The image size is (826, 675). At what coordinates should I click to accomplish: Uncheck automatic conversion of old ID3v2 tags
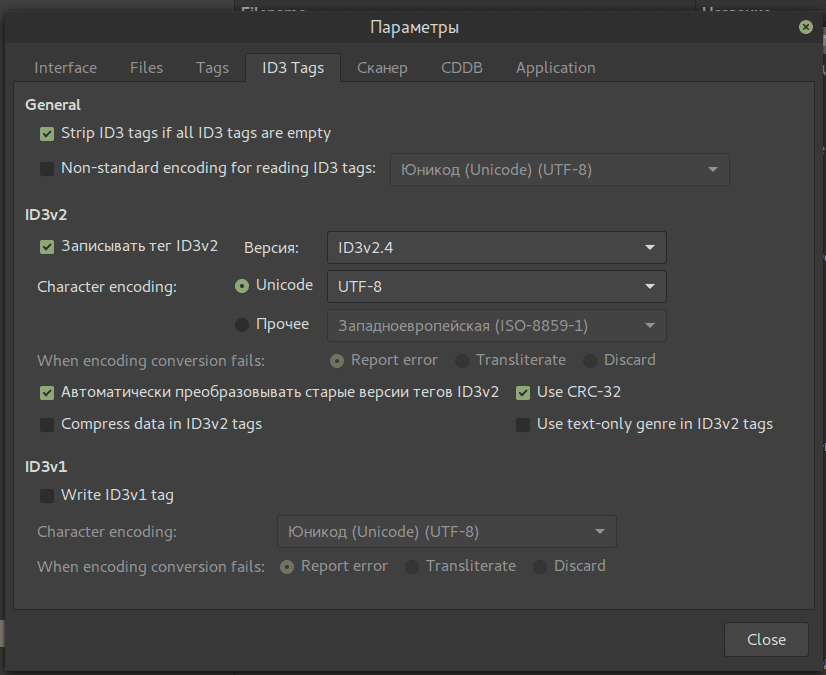point(47,393)
